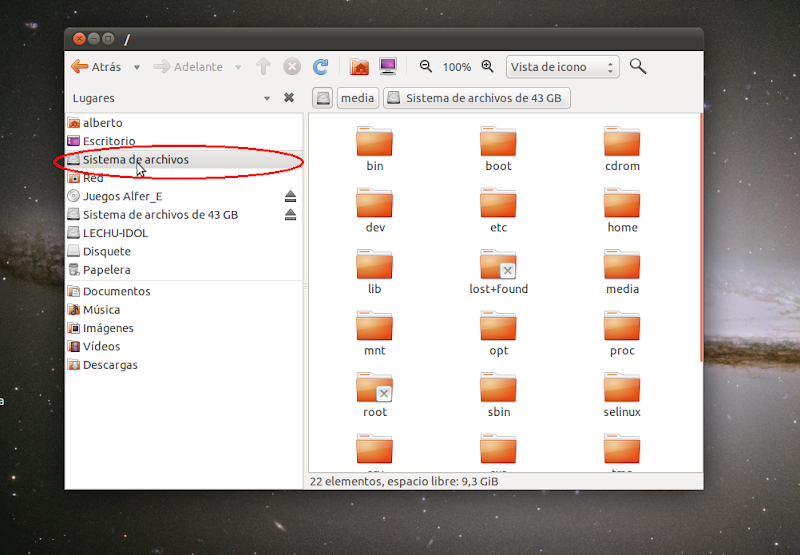Select the media path bar button
800x555 pixels.
pyautogui.click(x=357, y=98)
